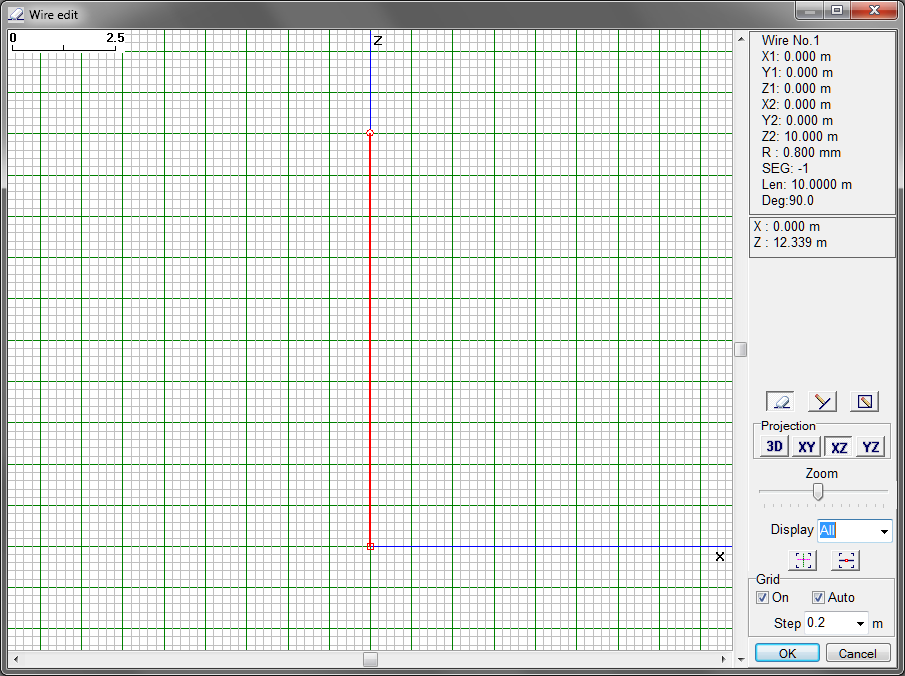The image size is (905, 676).
Task: Switch to XZ projection view
Action: tap(839, 447)
